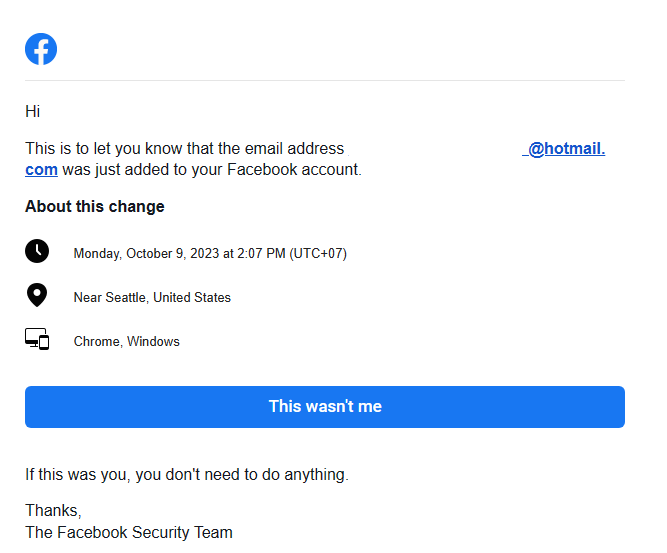Click the '(UTC+07)' timezone text
The height and width of the screenshot is (553, 667).
318,254
